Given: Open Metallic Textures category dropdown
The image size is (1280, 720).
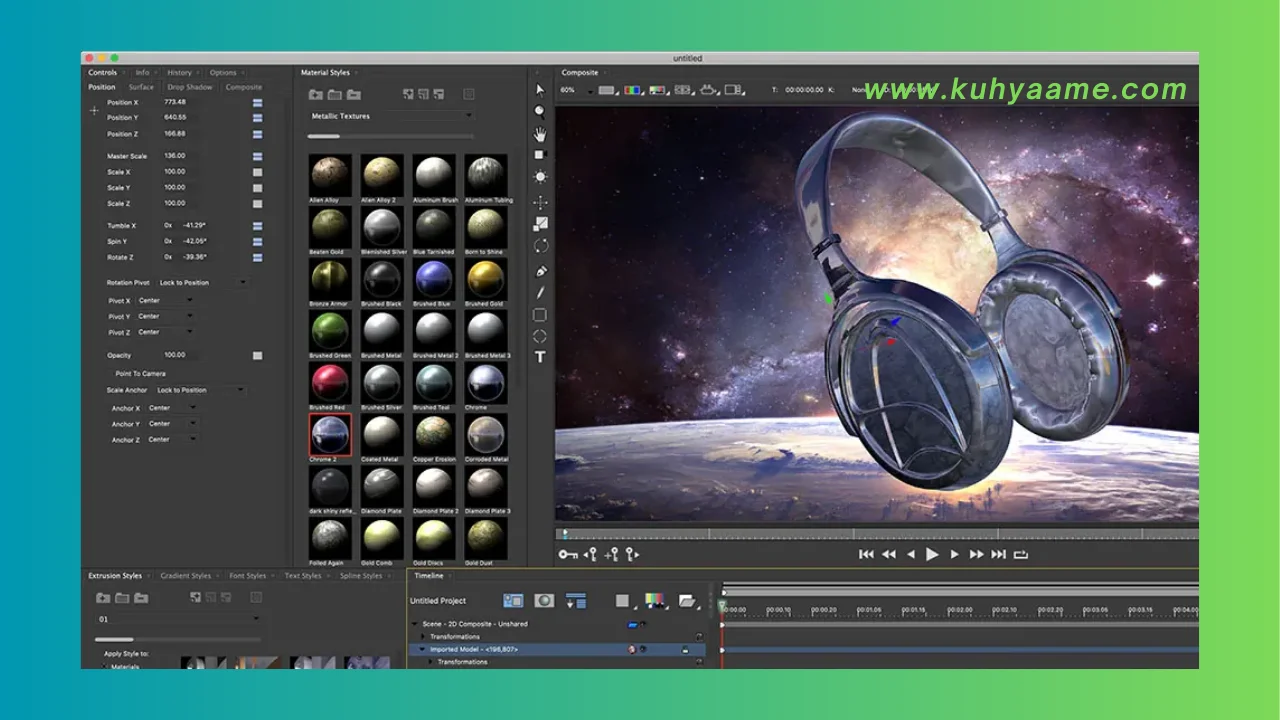Looking at the screenshot, I should point(390,116).
